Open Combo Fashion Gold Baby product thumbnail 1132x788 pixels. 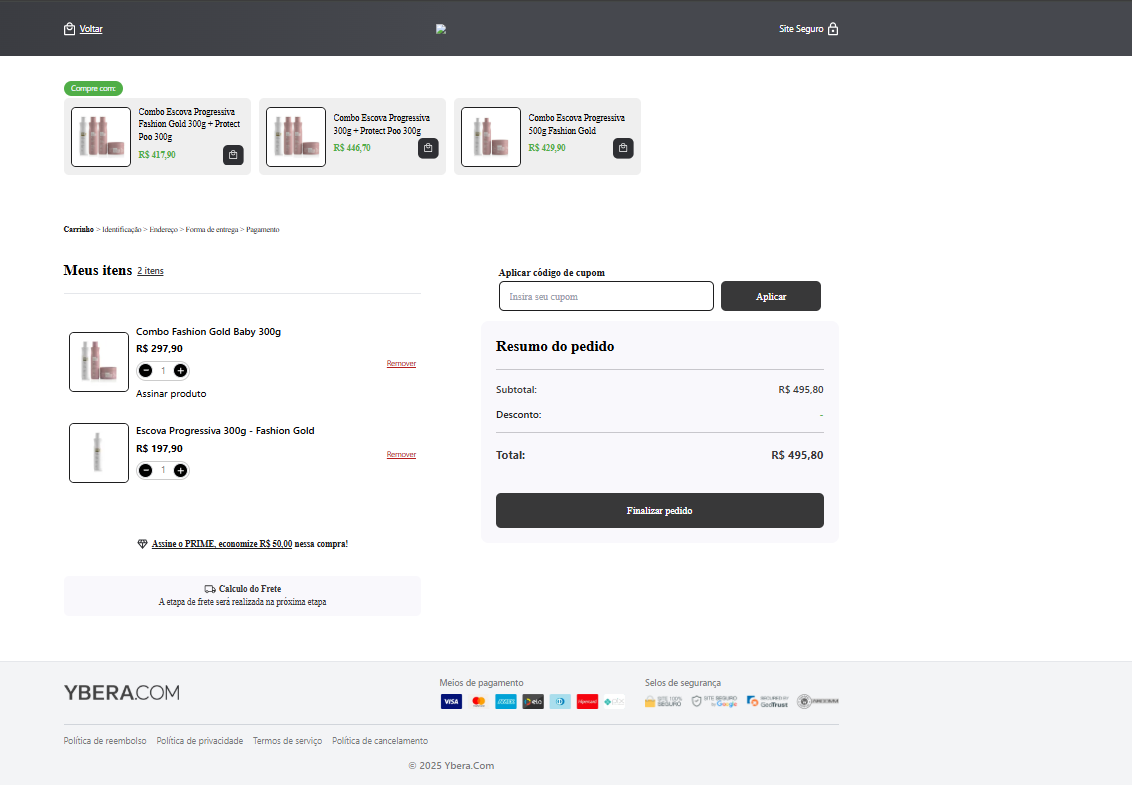(x=99, y=362)
